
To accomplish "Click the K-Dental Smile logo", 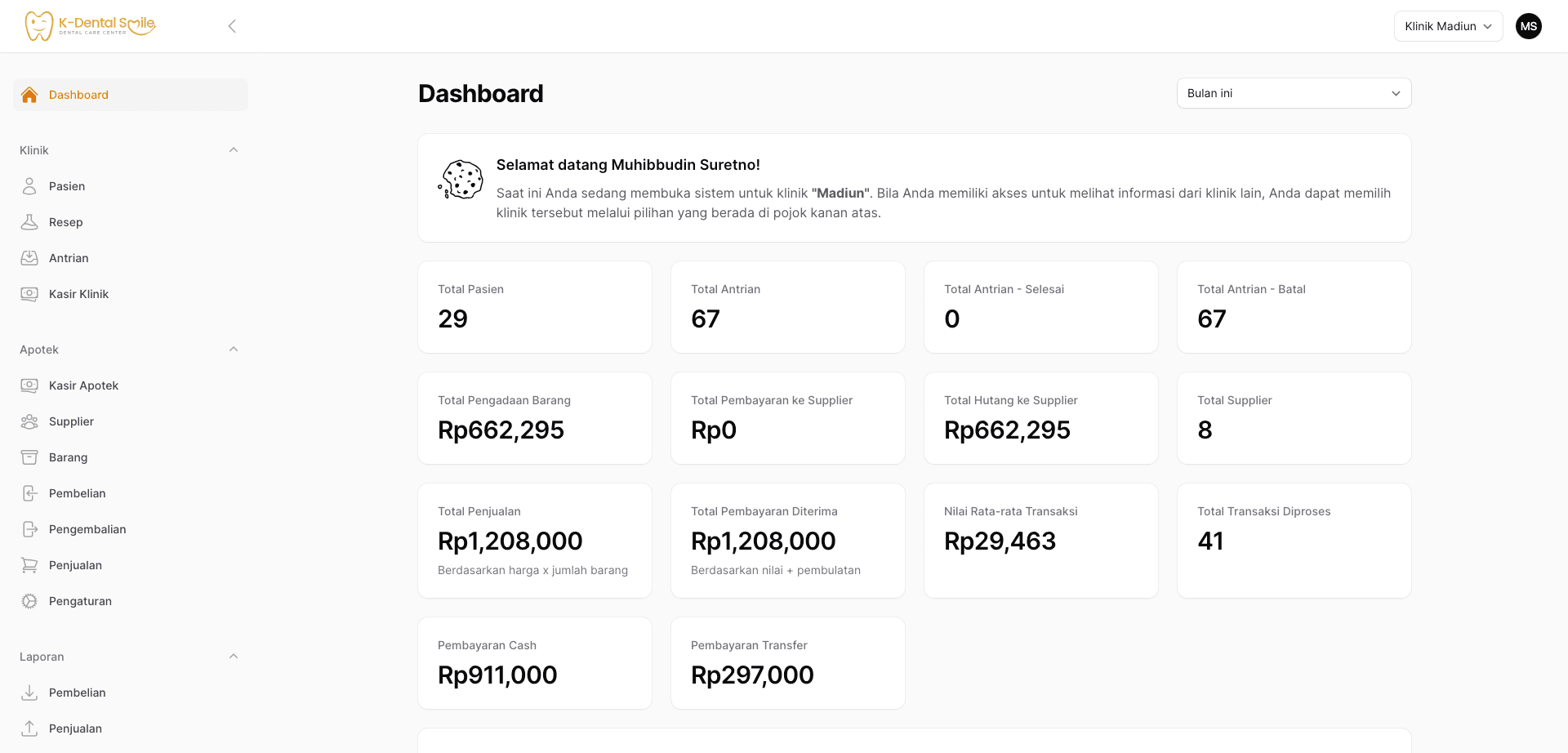I will 90,25.
